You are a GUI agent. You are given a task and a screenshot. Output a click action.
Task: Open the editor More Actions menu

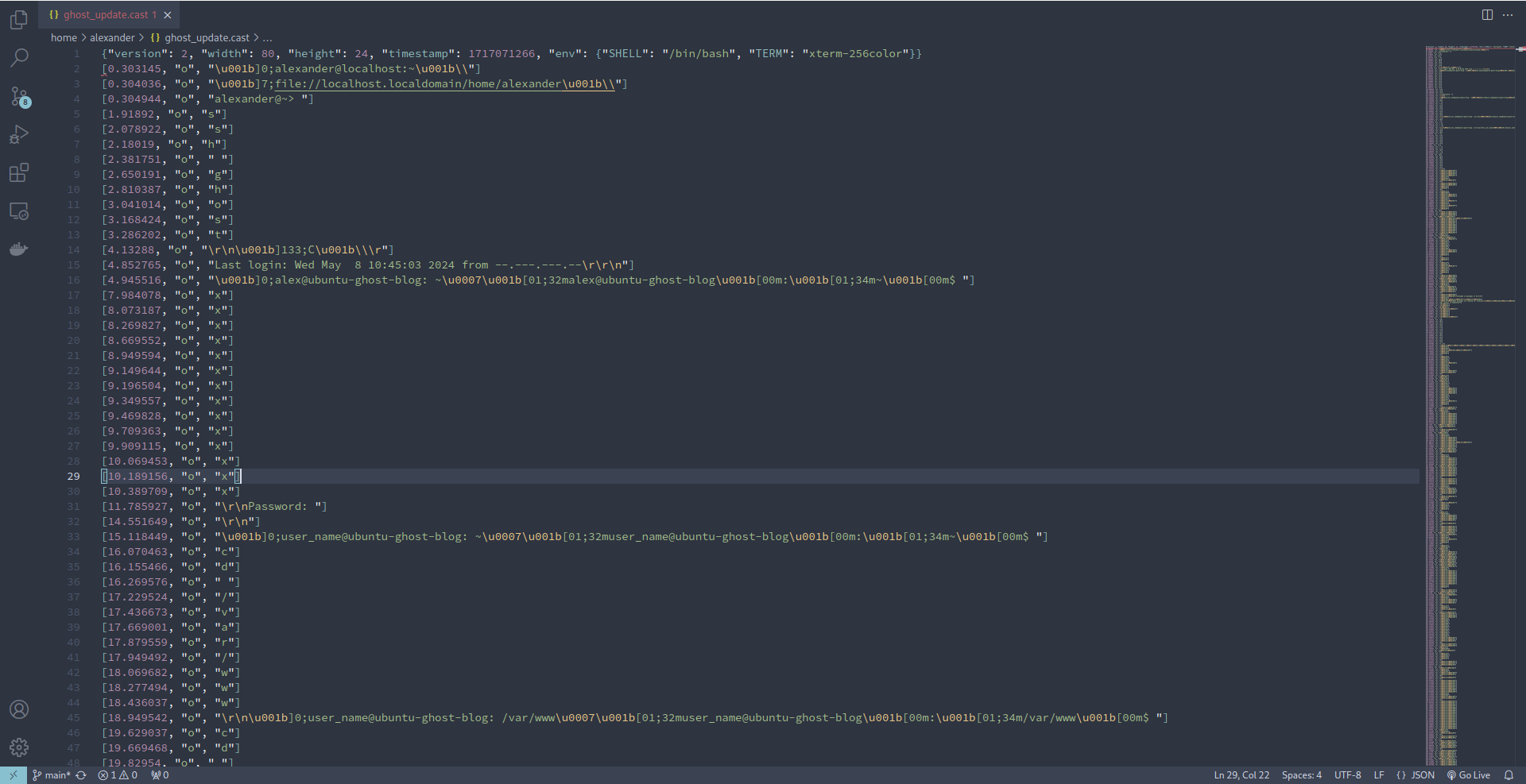point(1509,14)
